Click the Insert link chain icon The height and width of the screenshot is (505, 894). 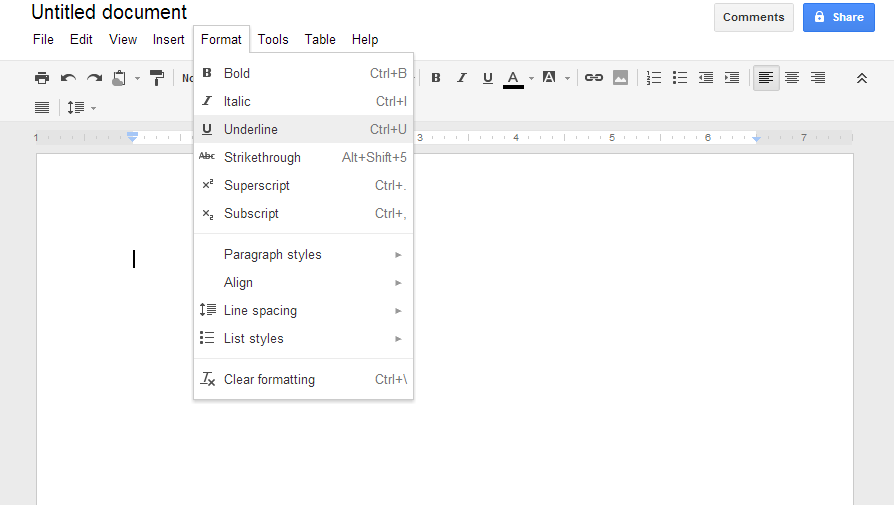pyautogui.click(x=594, y=78)
